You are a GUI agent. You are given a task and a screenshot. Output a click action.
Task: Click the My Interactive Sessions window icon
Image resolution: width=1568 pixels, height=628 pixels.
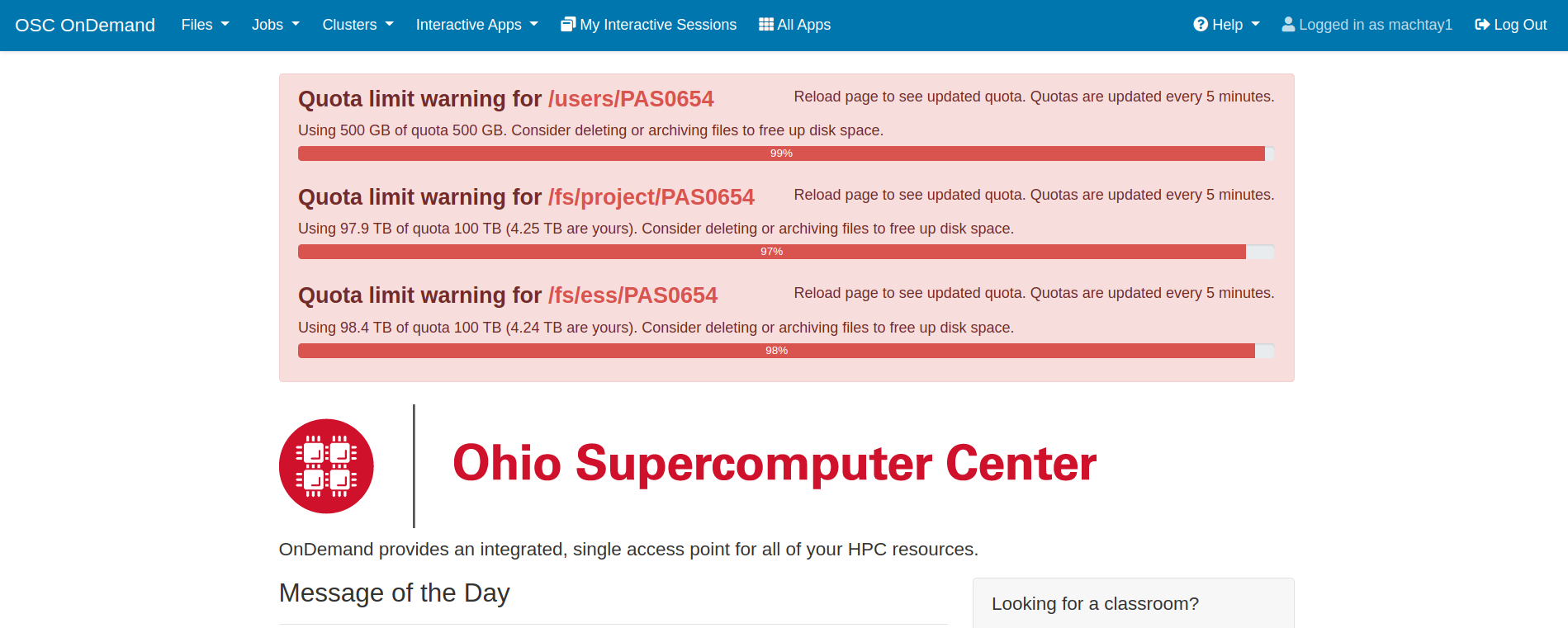[568, 25]
